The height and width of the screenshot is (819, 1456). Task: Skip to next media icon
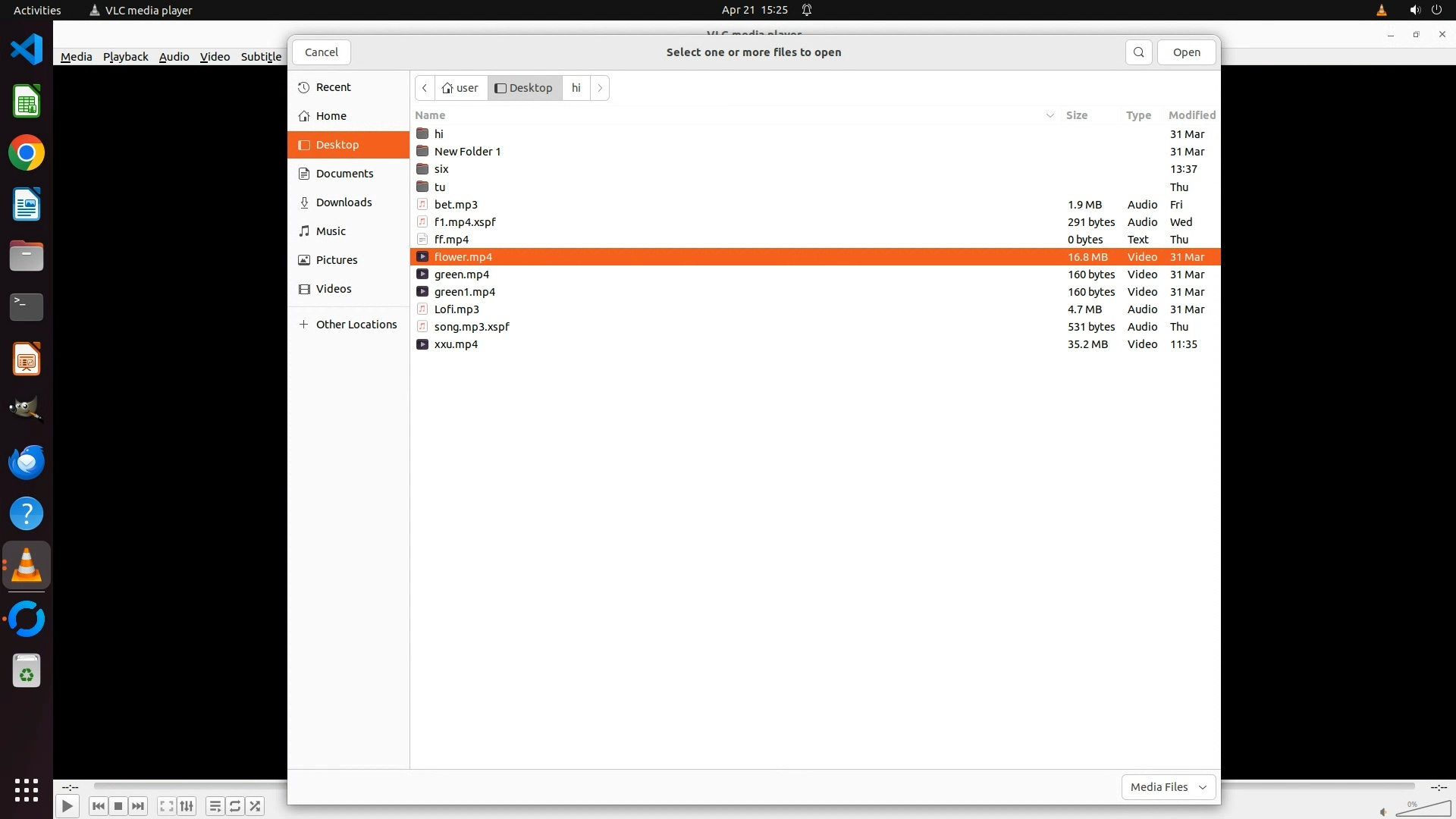[x=138, y=806]
